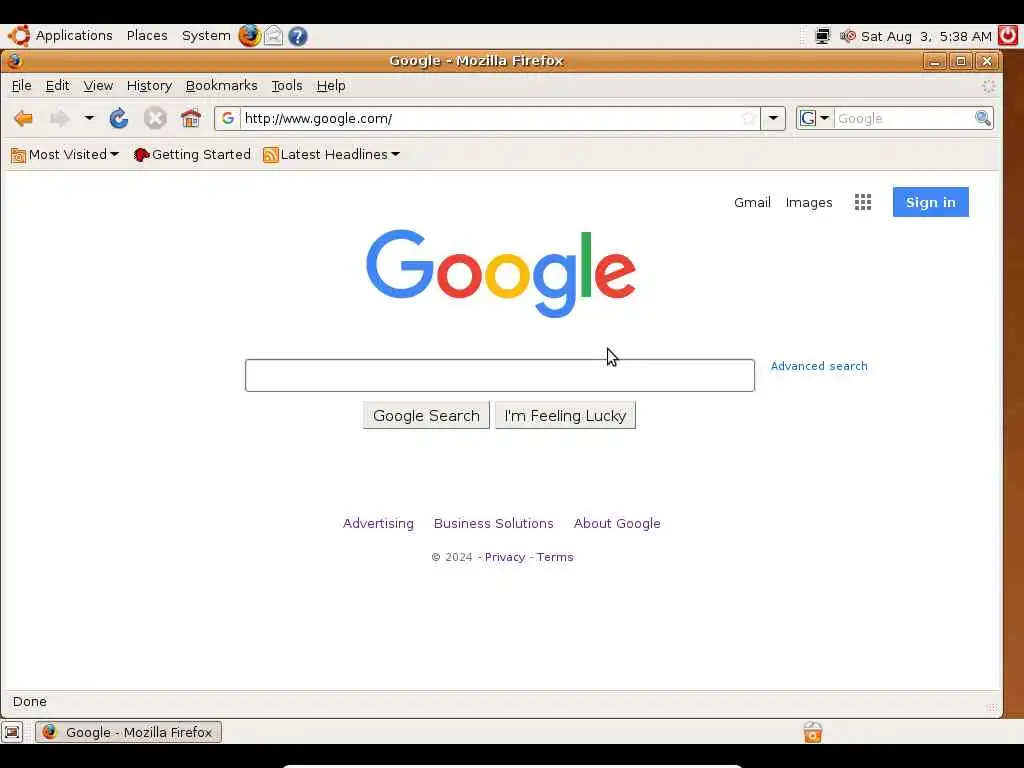Viewport: 1024px width, 768px height.
Task: Click the date and time clock
Action: (926, 37)
